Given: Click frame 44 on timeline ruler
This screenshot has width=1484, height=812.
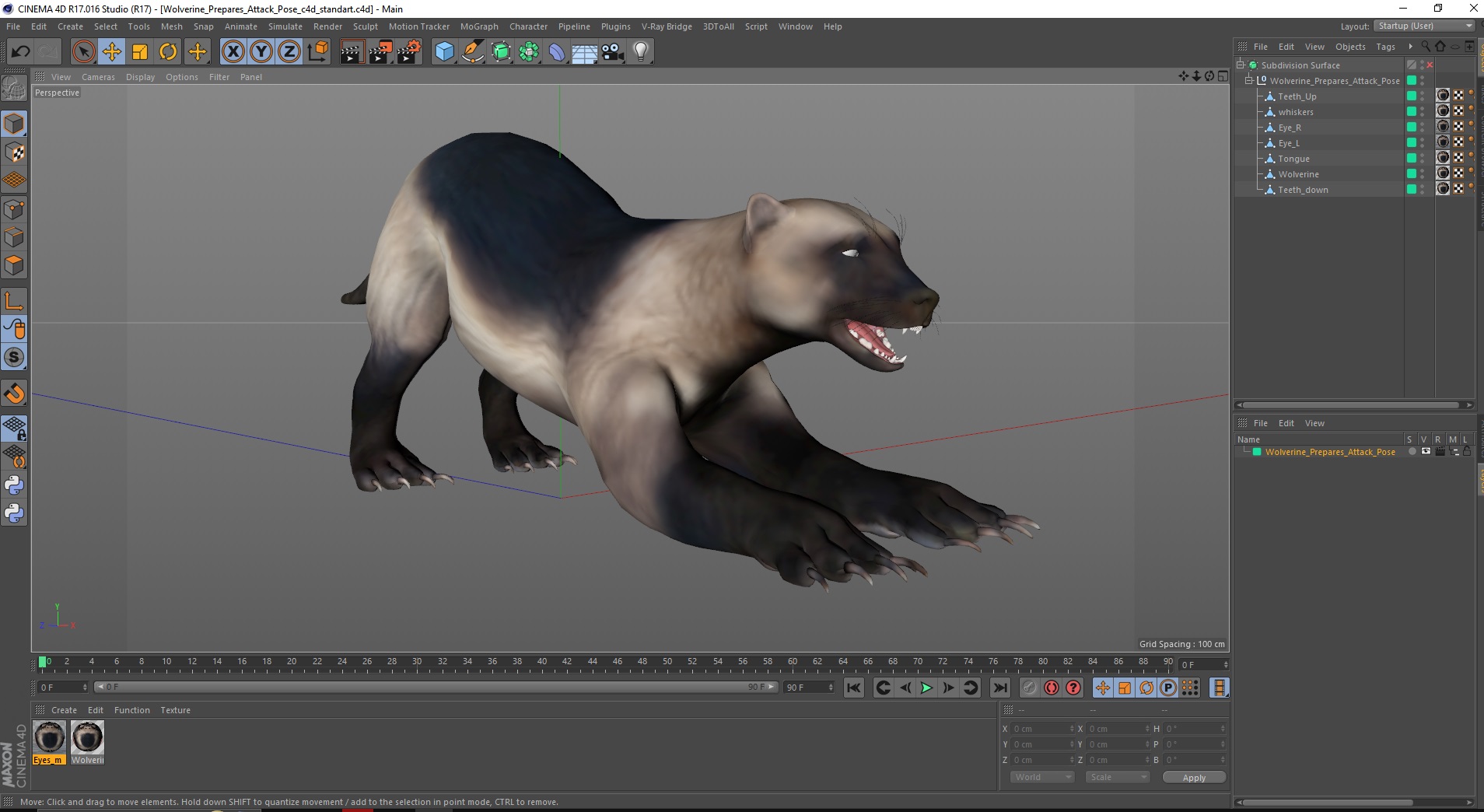Looking at the screenshot, I should point(593,662).
